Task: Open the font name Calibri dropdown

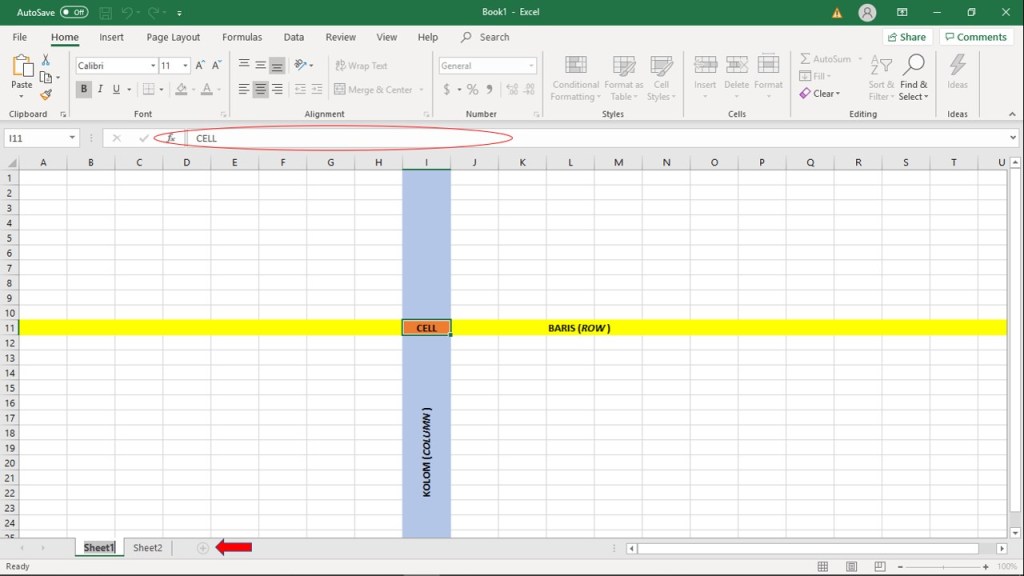Action: point(153,66)
